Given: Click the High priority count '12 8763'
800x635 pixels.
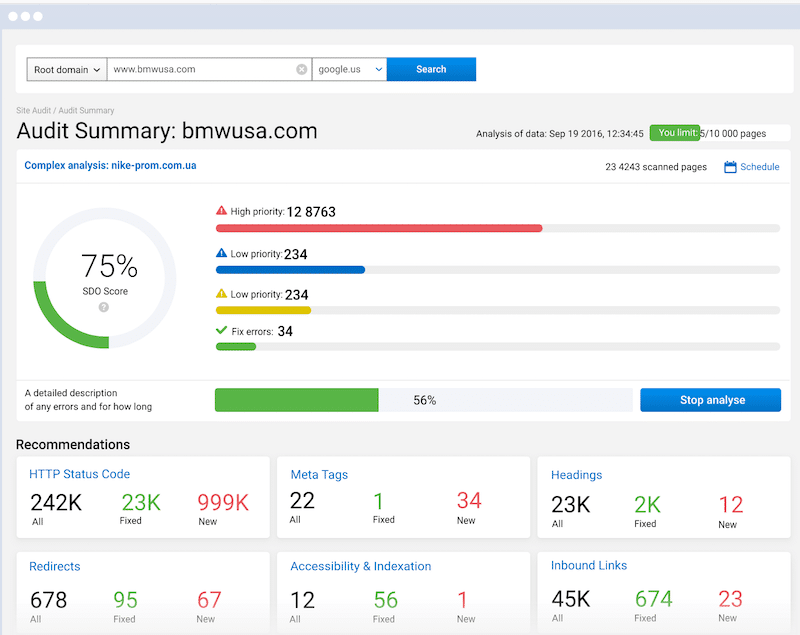Looking at the screenshot, I should coord(311,212).
